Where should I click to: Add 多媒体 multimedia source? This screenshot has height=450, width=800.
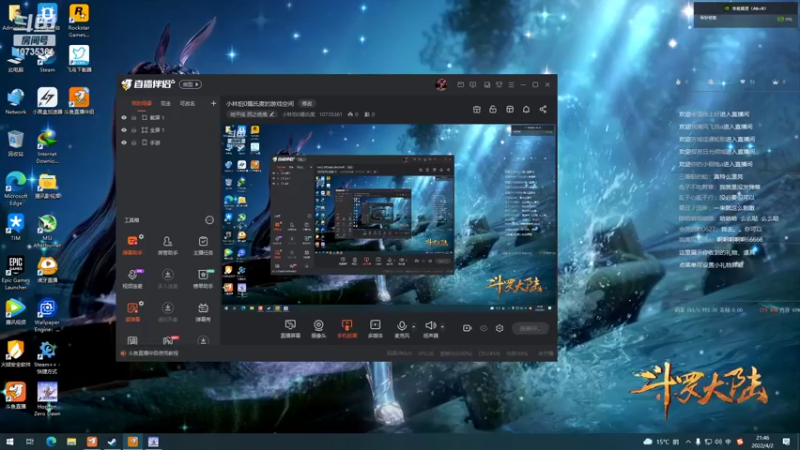point(375,329)
